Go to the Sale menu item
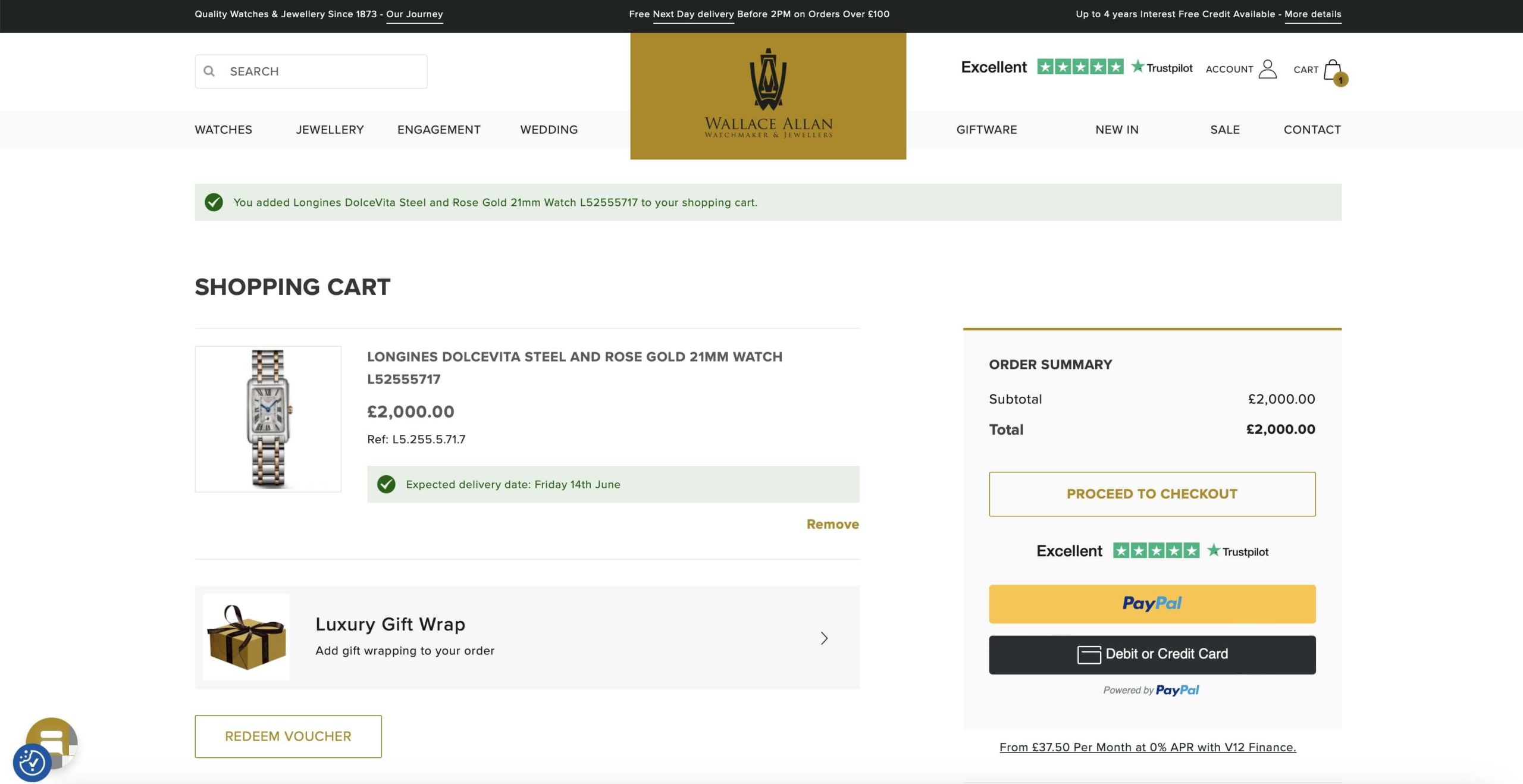Screen dimensions: 1523x784 point(1224,130)
